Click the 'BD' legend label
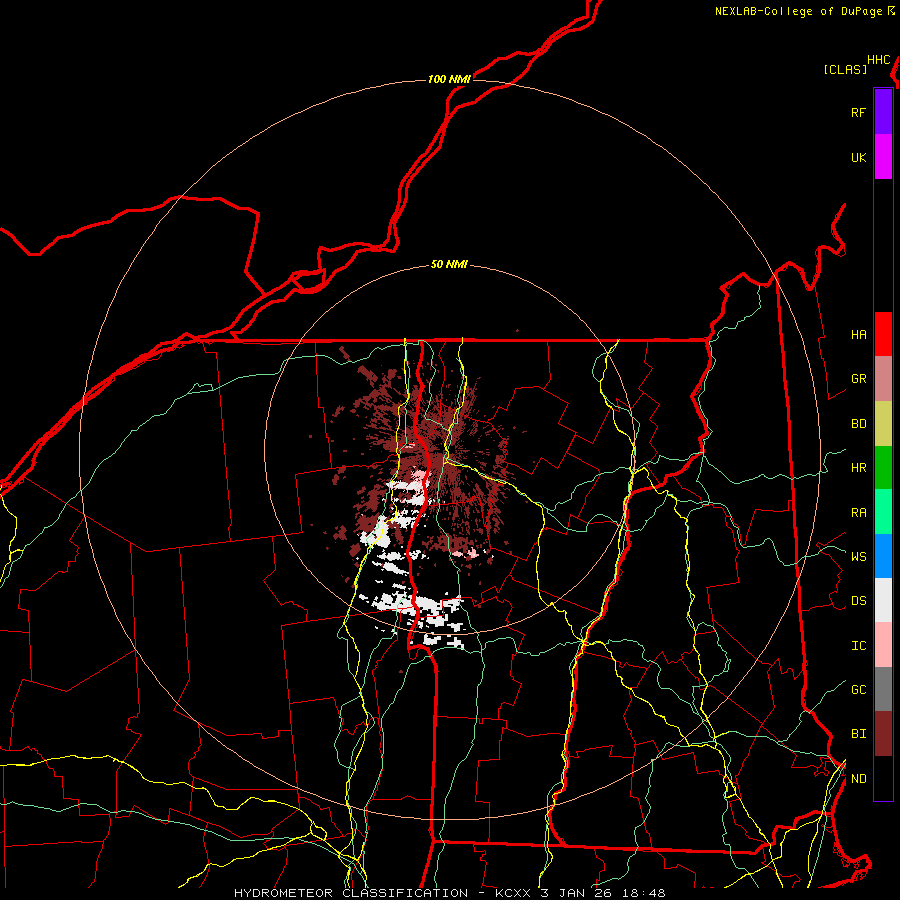This screenshot has height=900, width=900. pyautogui.click(x=858, y=424)
